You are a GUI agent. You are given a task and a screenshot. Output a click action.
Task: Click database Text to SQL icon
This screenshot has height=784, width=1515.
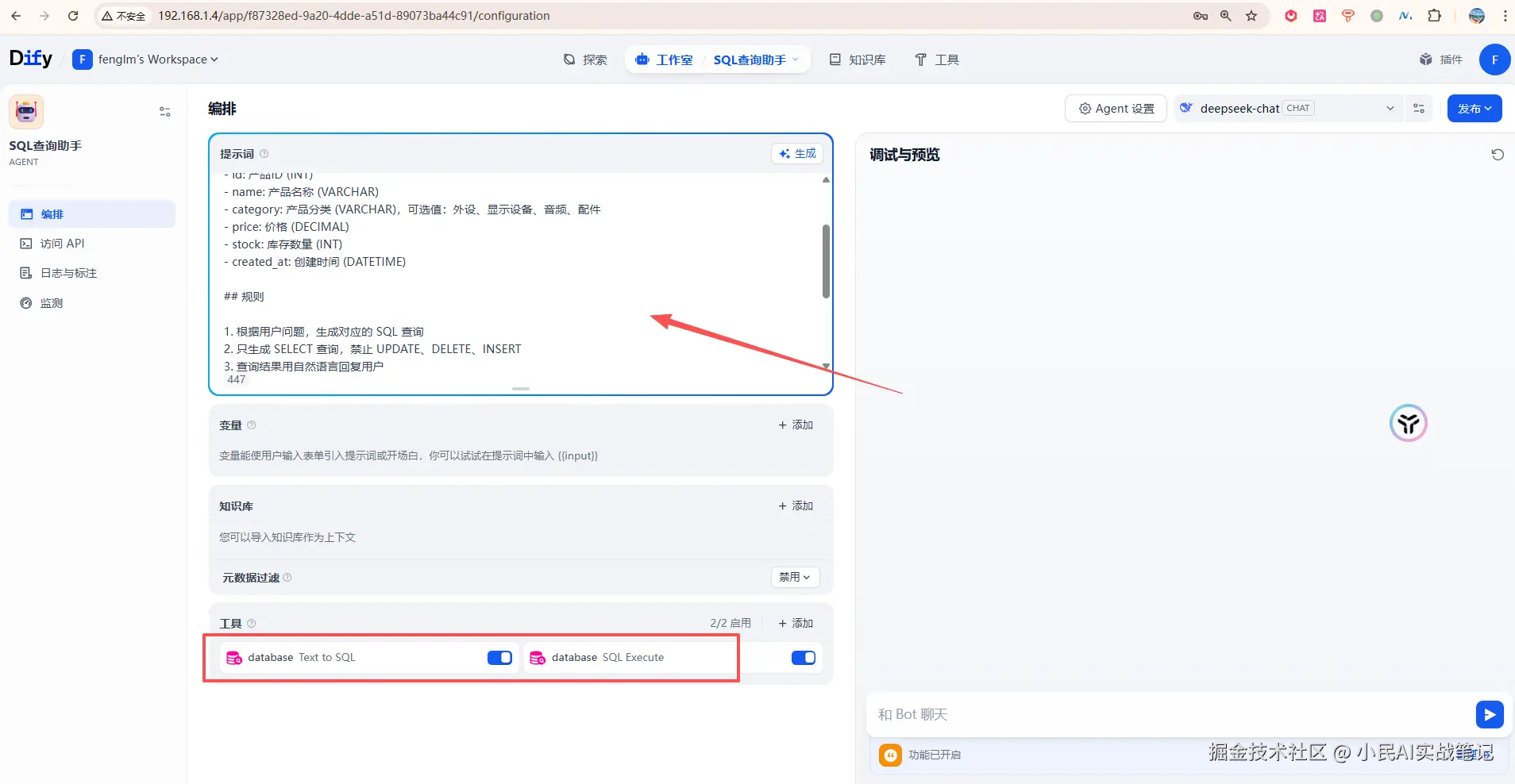[x=234, y=658]
